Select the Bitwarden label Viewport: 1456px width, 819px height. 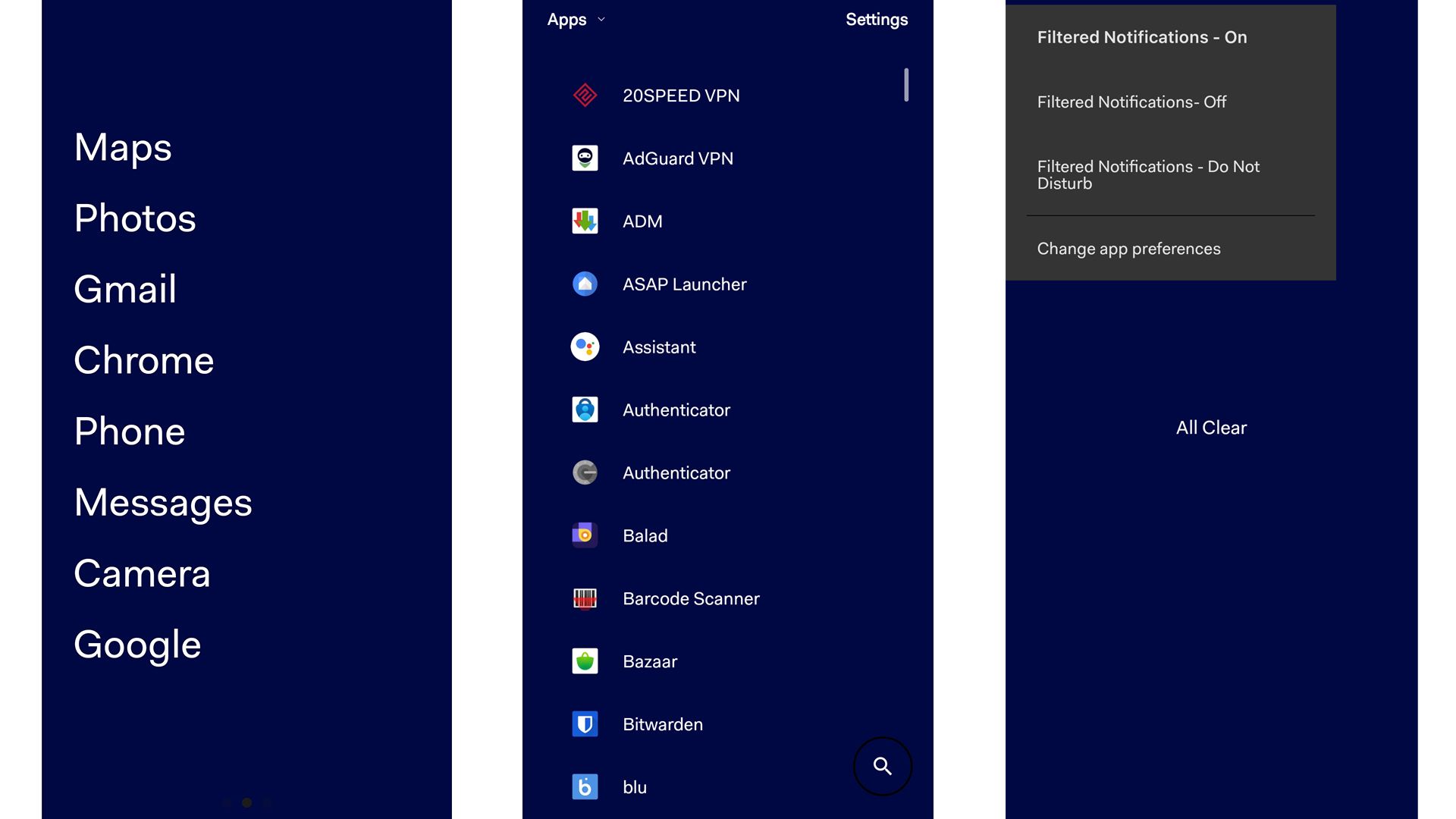pyautogui.click(x=663, y=725)
